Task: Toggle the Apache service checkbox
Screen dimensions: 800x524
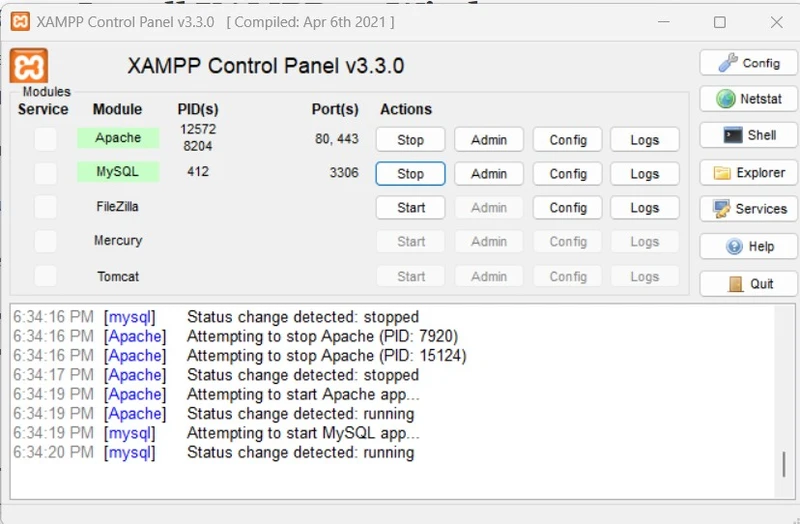Action: click(x=45, y=139)
